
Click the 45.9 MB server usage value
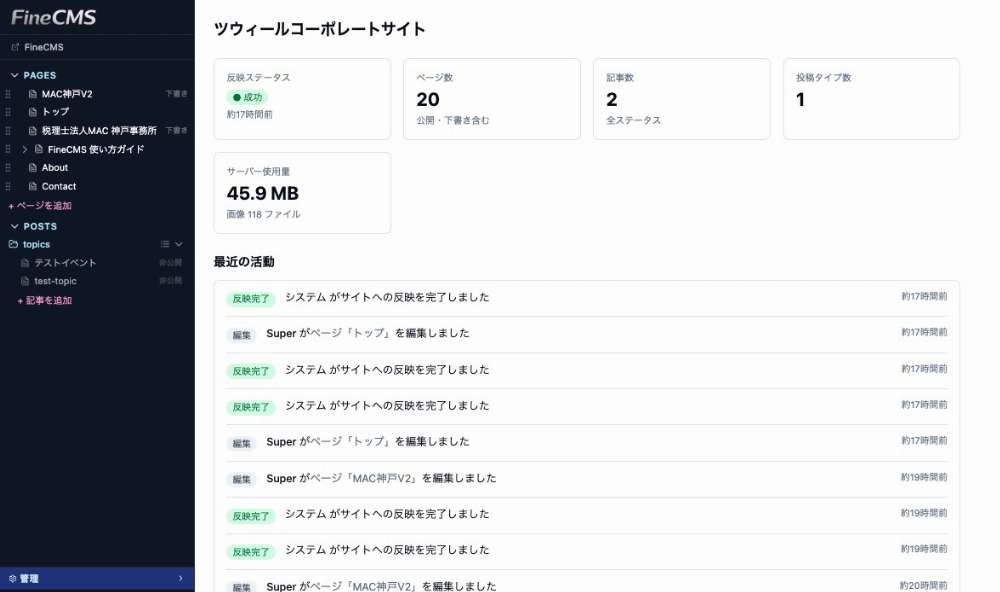[x=263, y=193]
